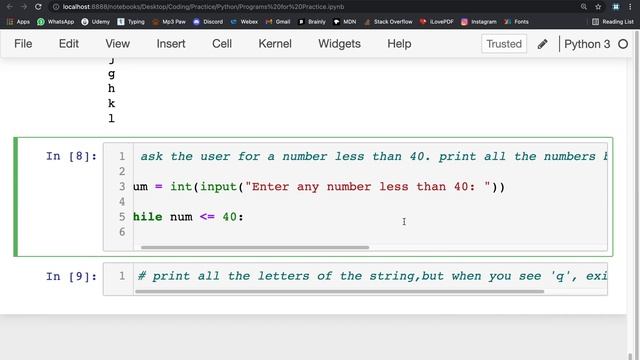640x360 pixels.
Task: Open the Instagram bookmark
Action: [x=479, y=22]
